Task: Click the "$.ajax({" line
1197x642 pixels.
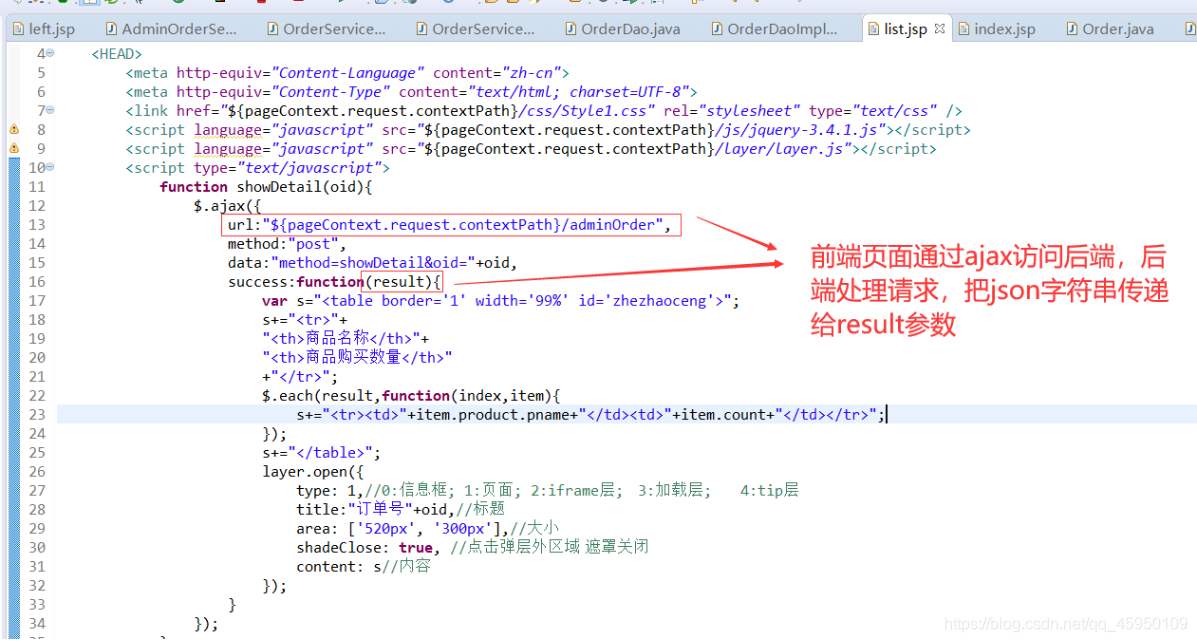Action: pyautogui.click(x=227, y=206)
